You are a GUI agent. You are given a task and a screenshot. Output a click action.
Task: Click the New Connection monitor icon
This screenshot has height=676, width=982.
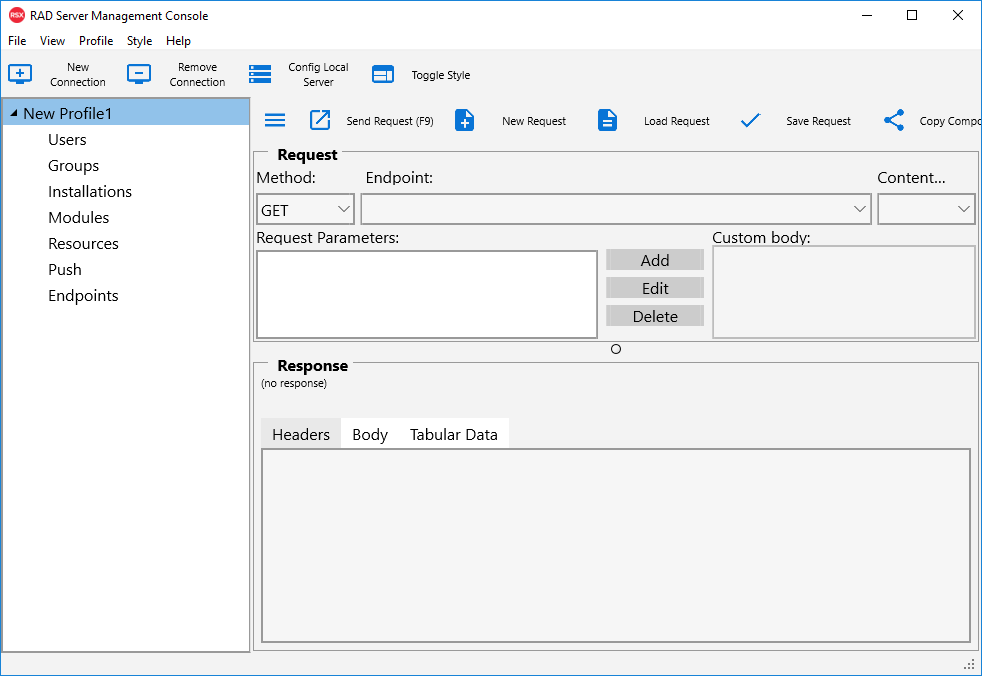coord(20,74)
